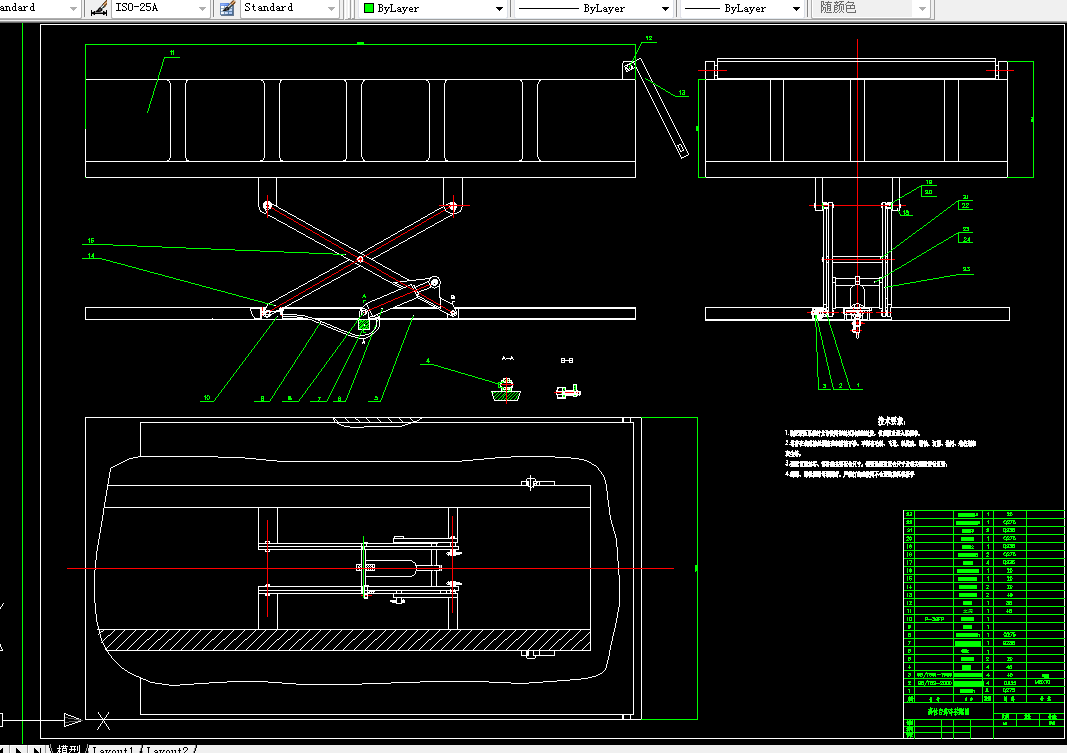This screenshot has height=753, width=1067.
Task: Open the ByLayer lineweight dropdown
Action: [x=742, y=8]
